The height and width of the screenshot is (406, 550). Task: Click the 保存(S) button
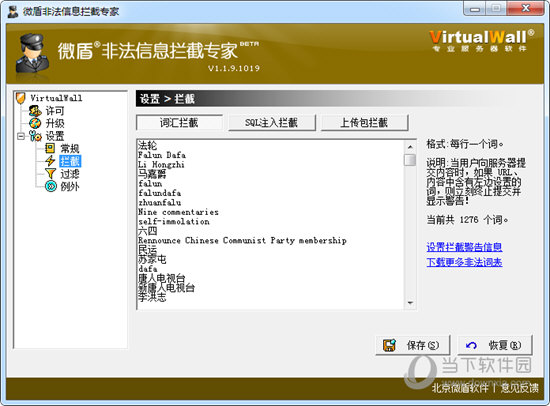412,345
